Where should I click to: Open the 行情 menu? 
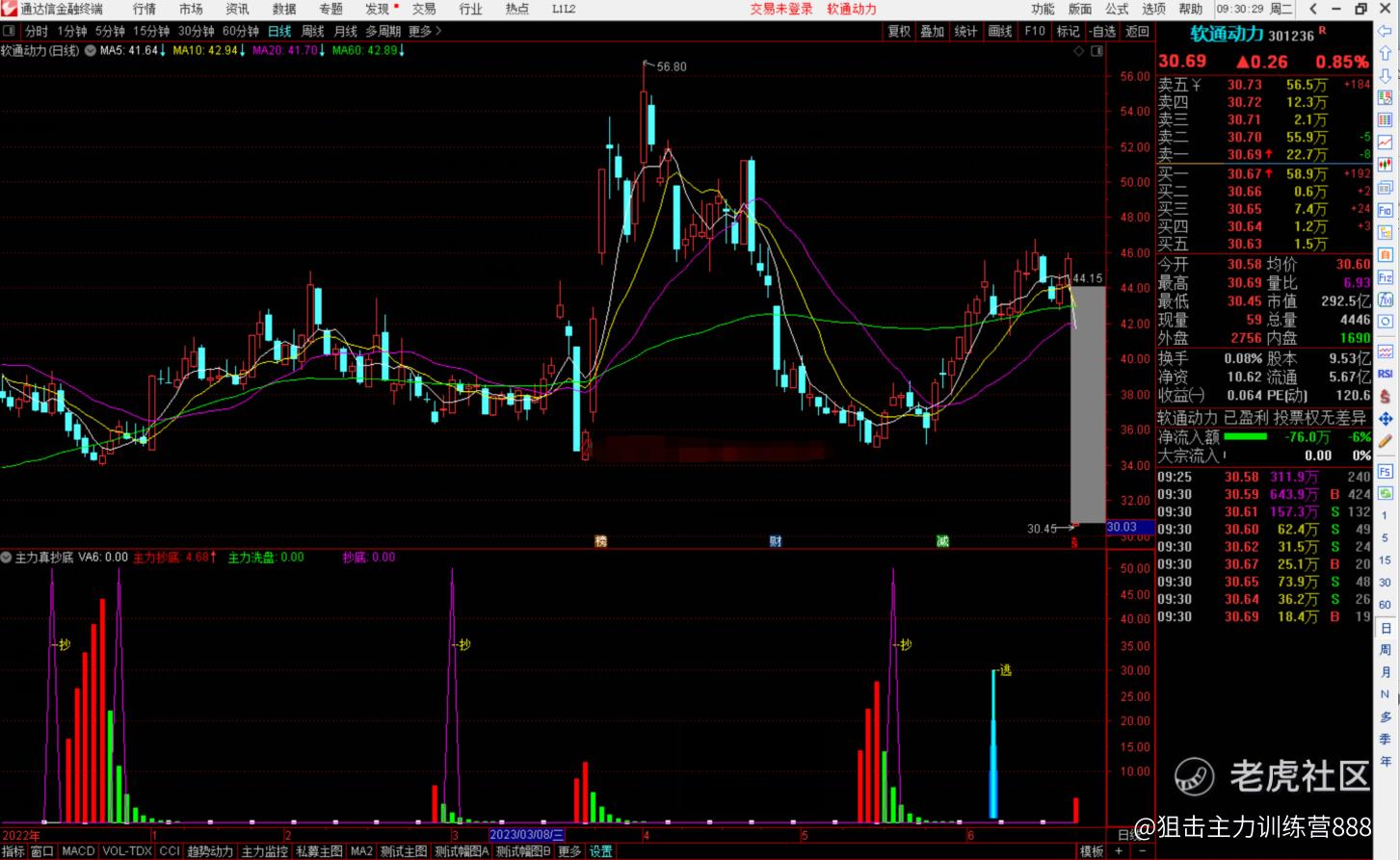[145, 9]
